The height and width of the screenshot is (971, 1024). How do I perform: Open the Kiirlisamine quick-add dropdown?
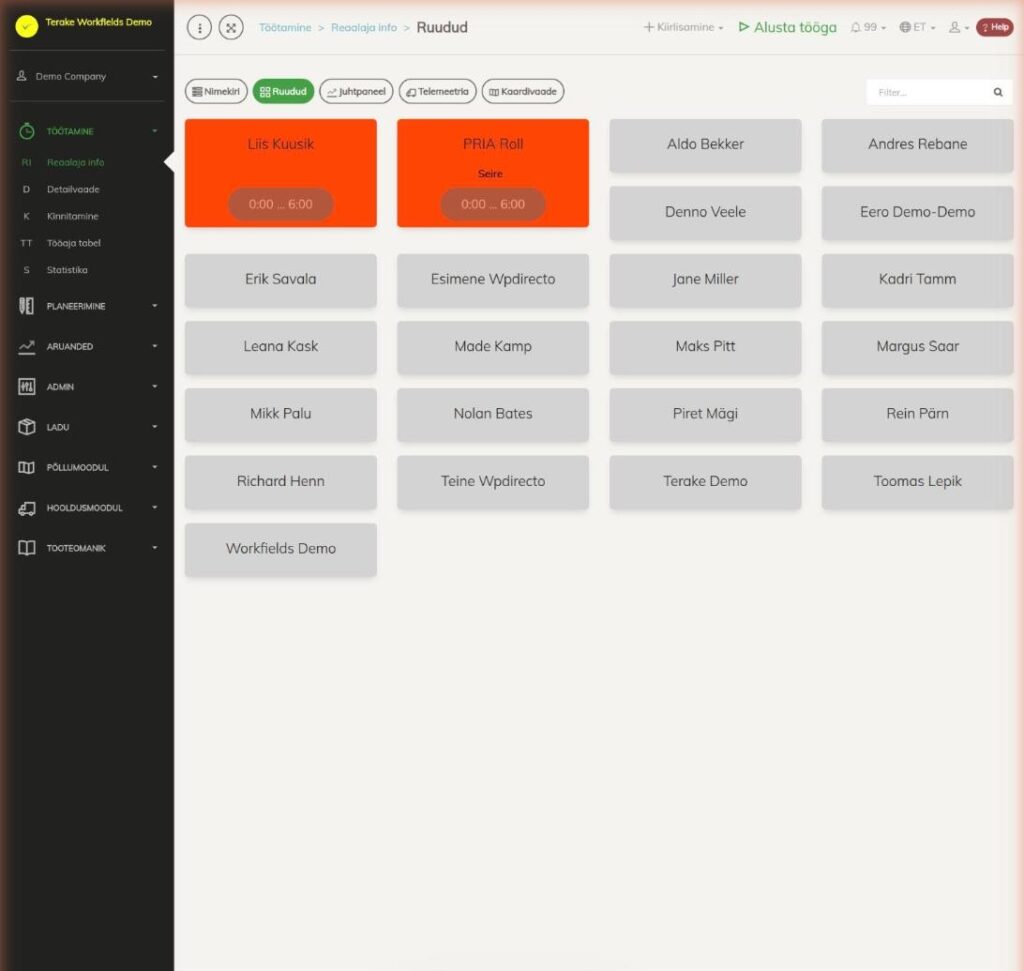683,27
